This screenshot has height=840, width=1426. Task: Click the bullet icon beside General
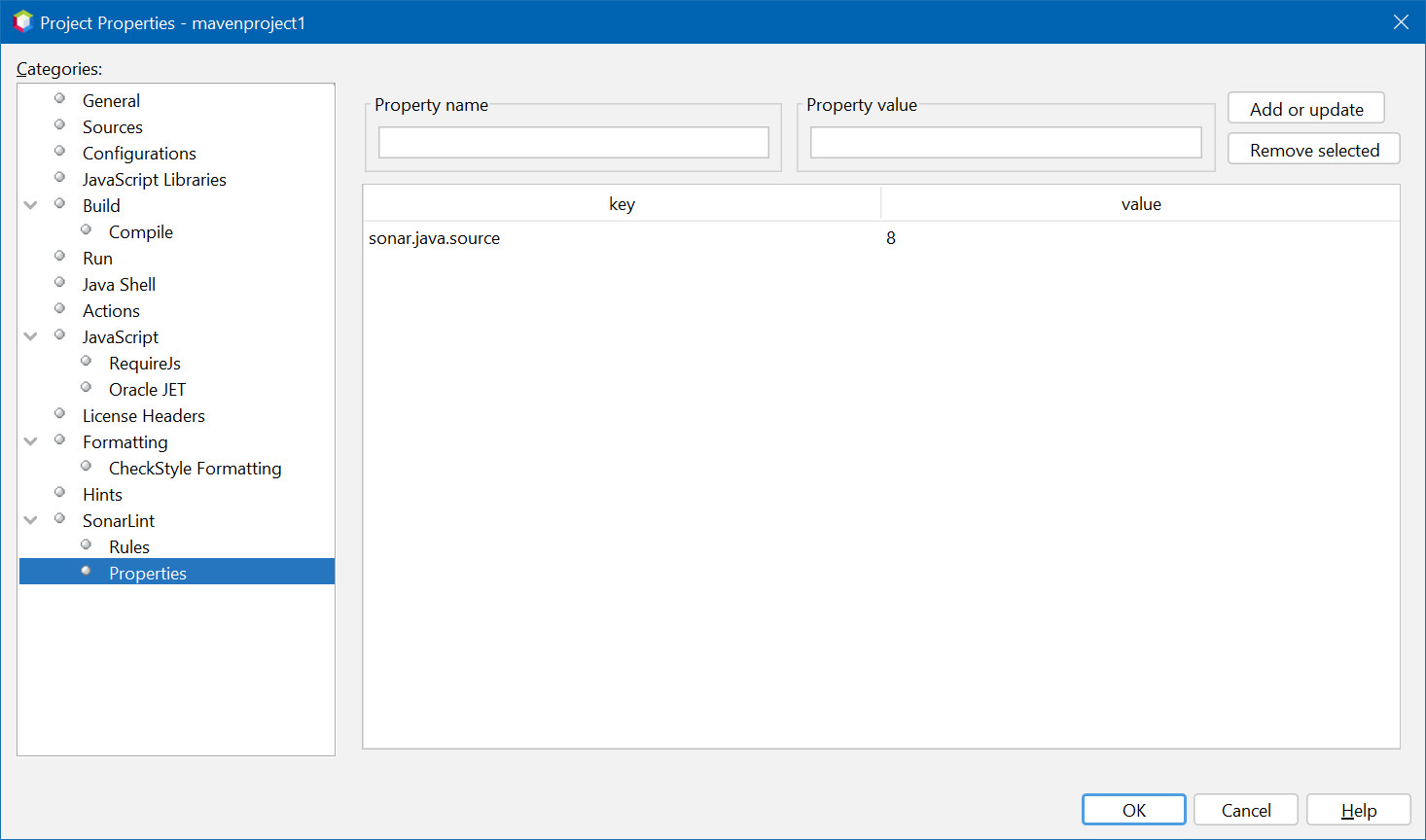tap(59, 99)
